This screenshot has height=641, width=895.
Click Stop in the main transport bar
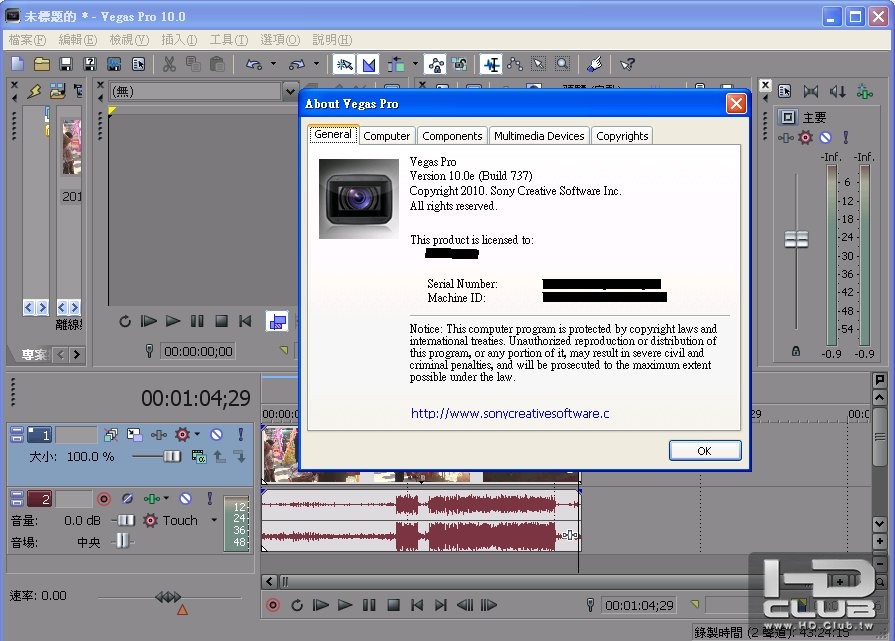(393, 605)
